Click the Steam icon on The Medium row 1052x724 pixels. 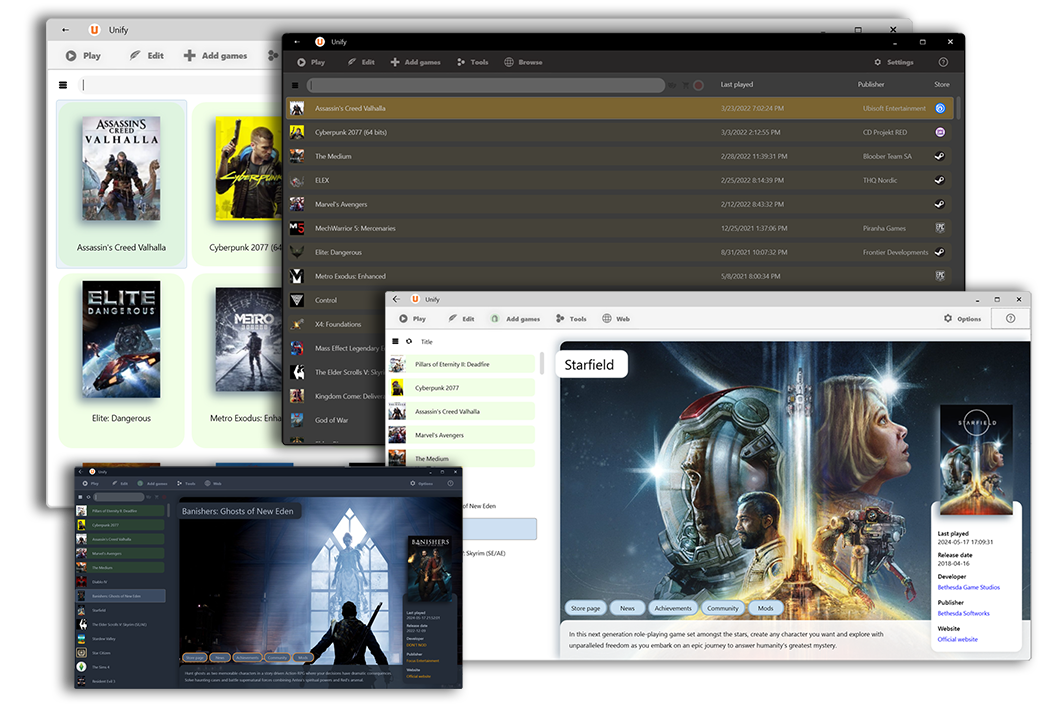[940, 156]
